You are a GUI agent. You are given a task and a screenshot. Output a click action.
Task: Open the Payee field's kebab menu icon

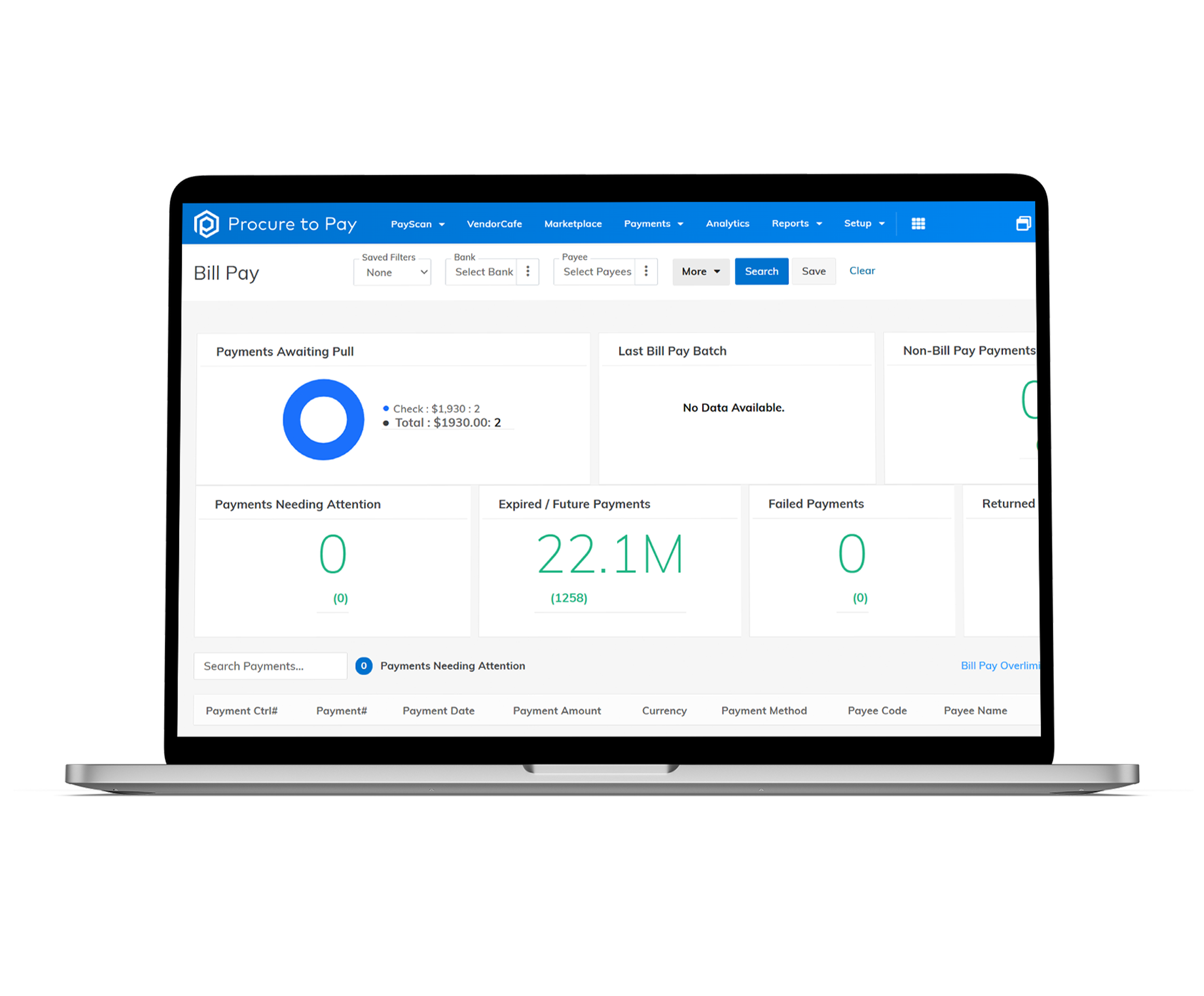click(646, 272)
